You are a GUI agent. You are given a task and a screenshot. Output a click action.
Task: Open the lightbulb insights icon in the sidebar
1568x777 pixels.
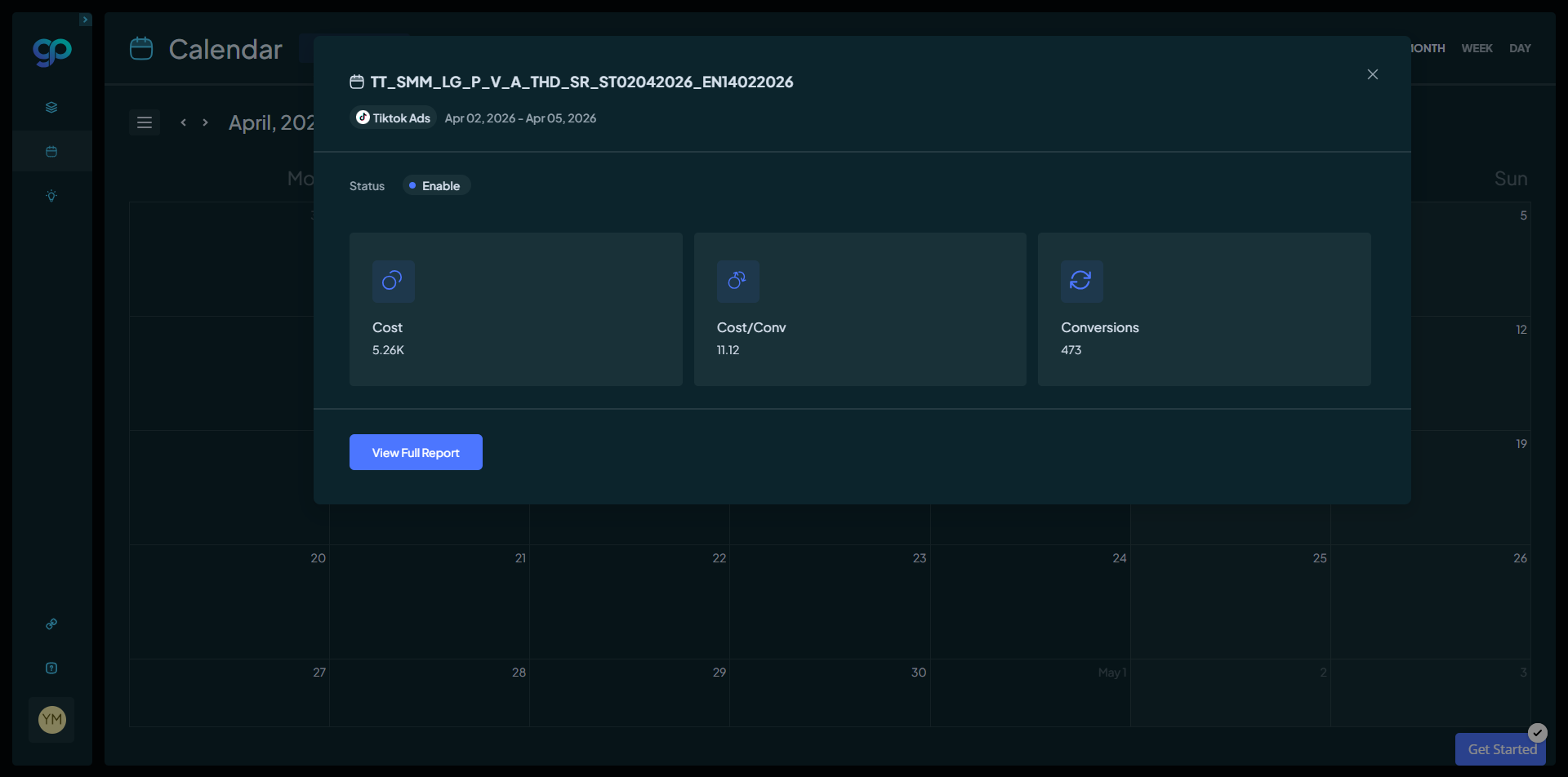[51, 196]
